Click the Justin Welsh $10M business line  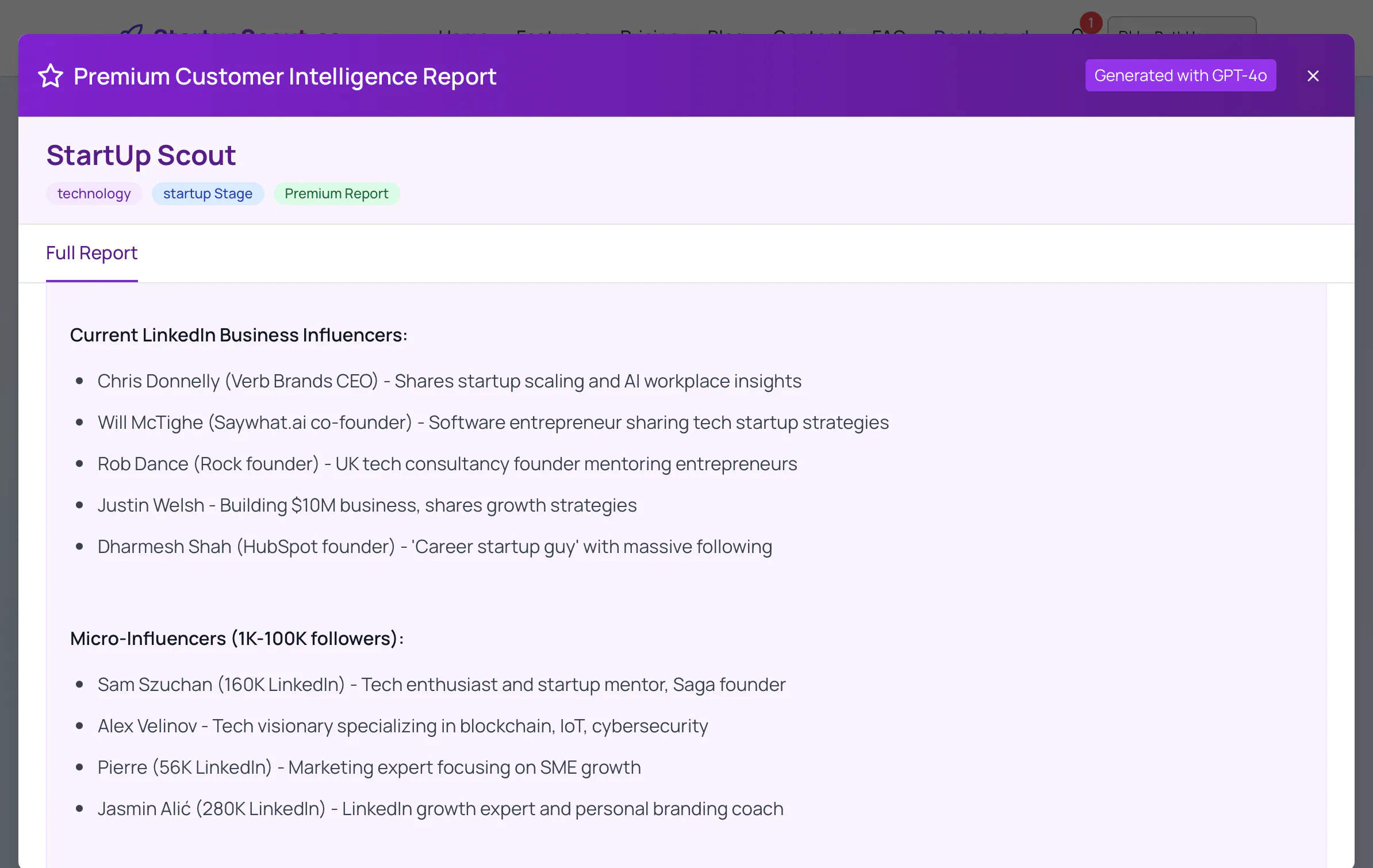367,505
